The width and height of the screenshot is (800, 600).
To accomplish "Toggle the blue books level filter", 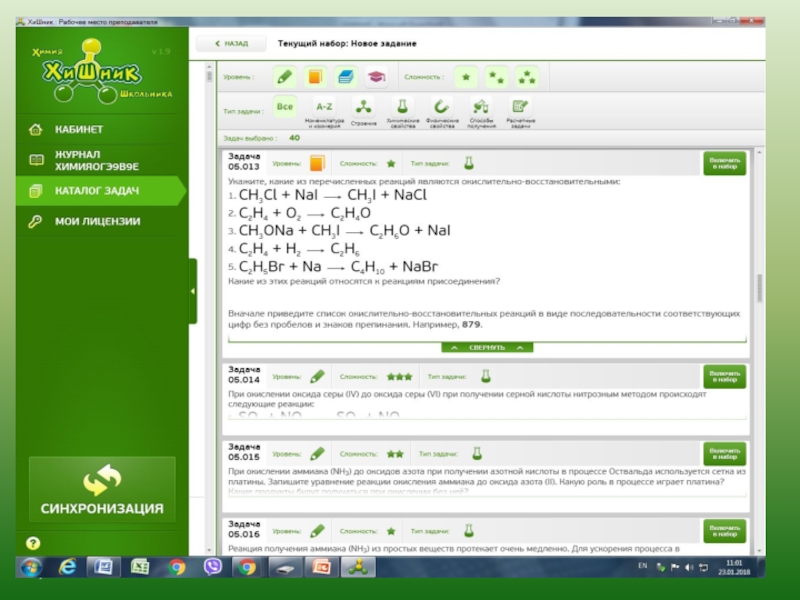I will [x=346, y=77].
